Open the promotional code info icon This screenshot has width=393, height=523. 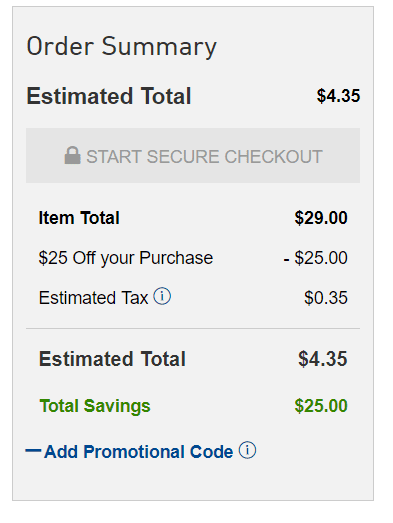(247, 450)
